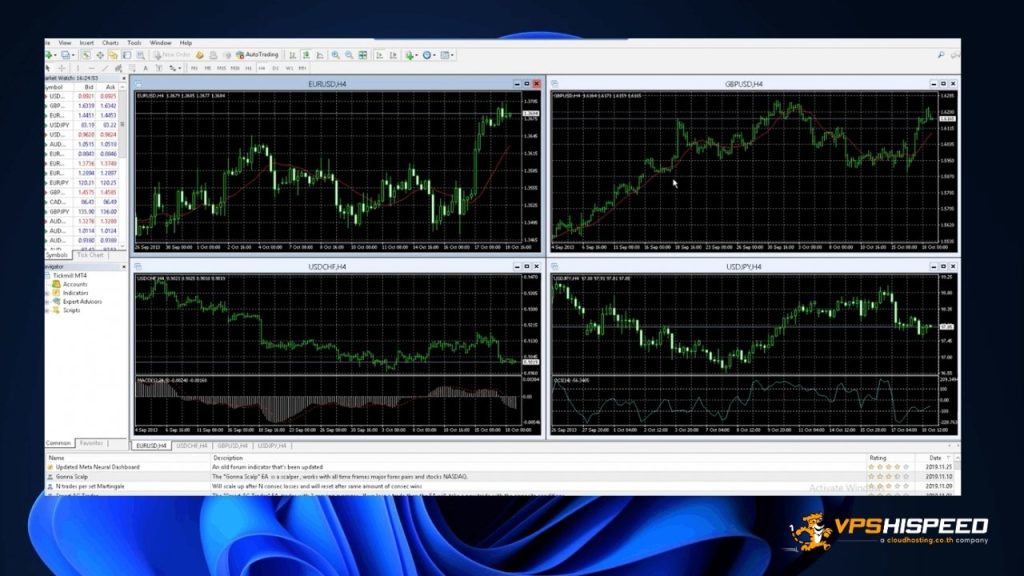This screenshot has width=1024, height=576.
Task: Select the Horizontal Line drawing tool
Action: coord(92,68)
